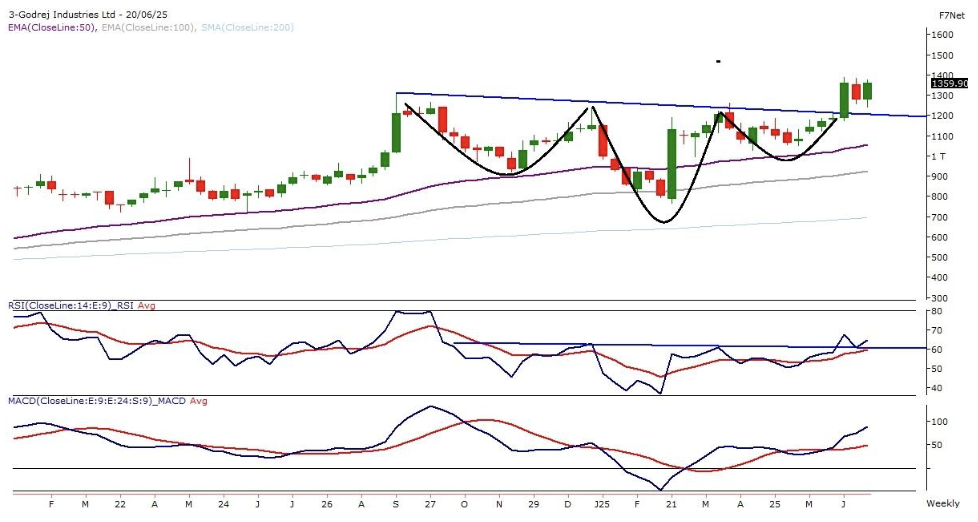Click the 700 price axis label
The height and width of the screenshot is (522, 978).
point(940,217)
